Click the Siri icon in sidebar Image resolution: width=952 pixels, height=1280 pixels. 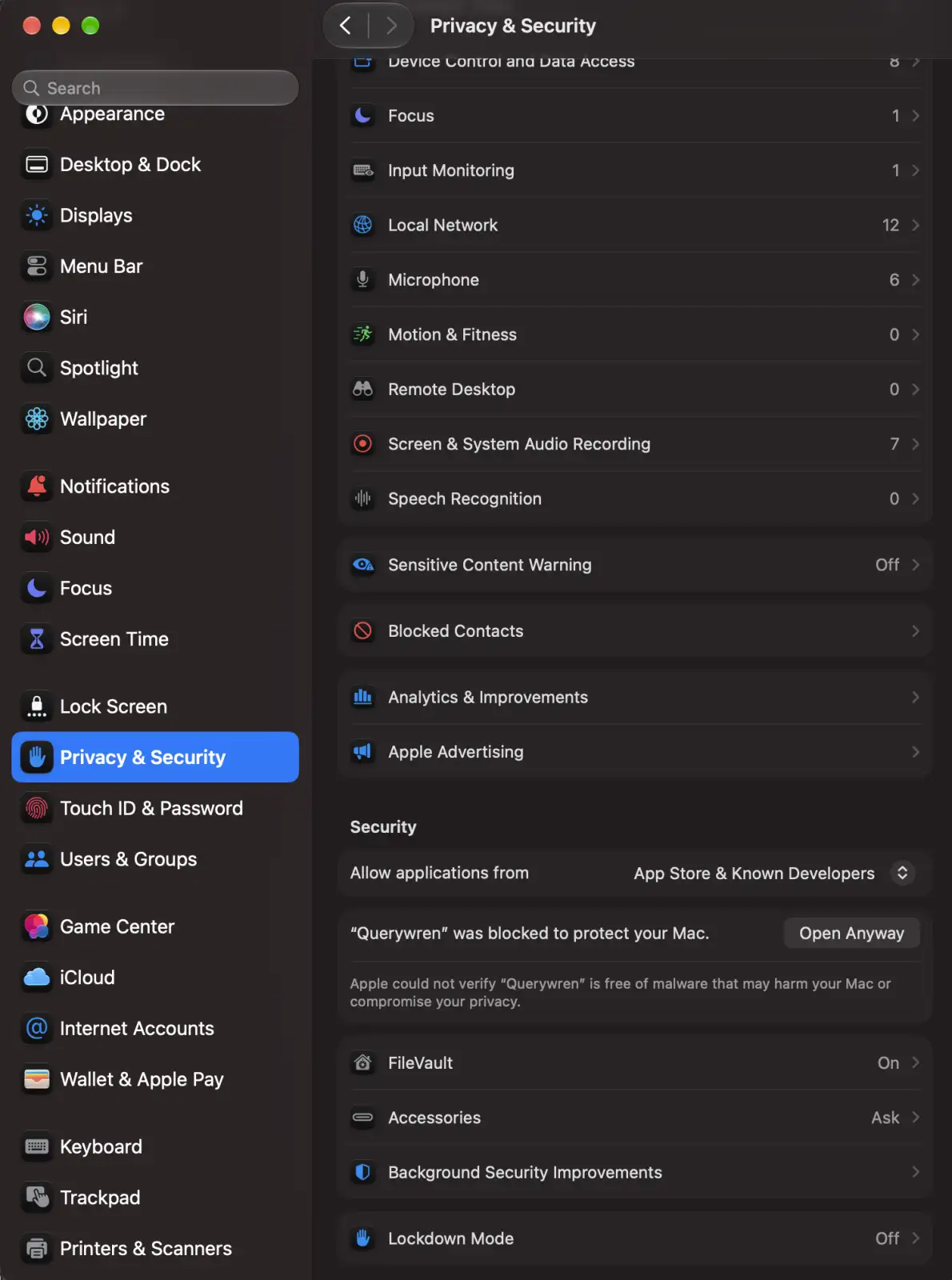point(37,317)
